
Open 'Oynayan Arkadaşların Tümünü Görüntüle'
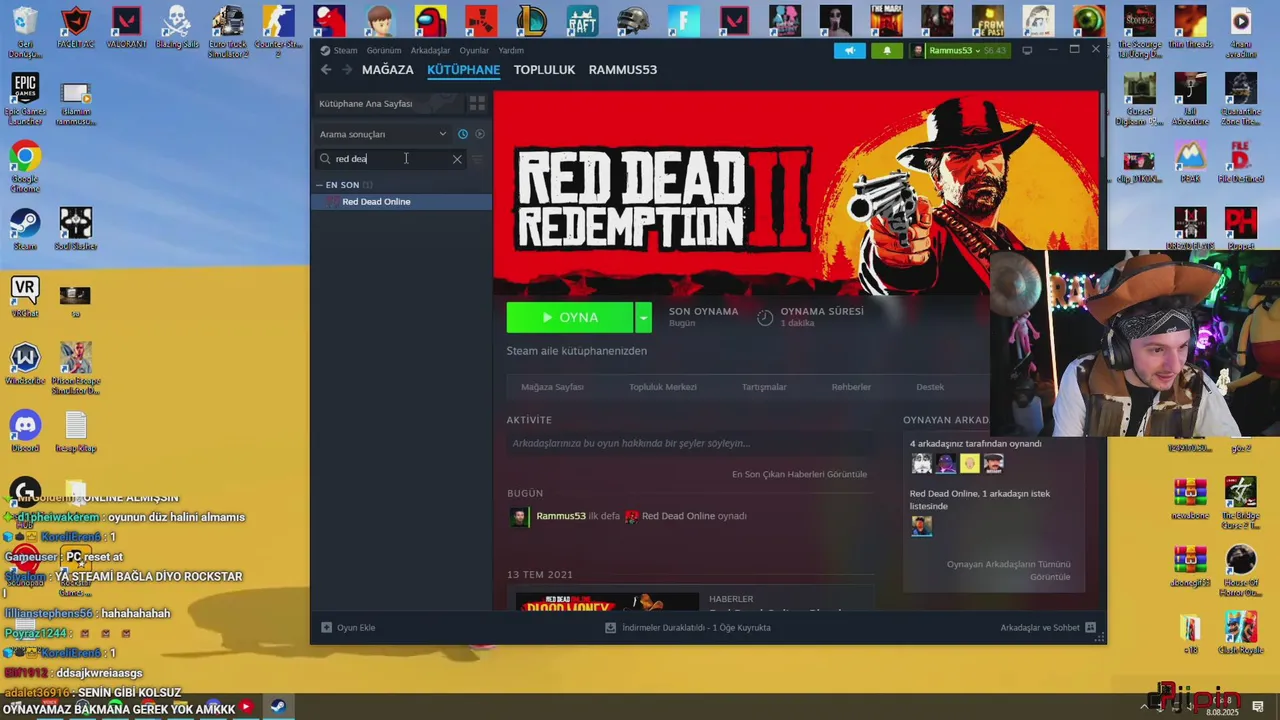coord(1008,570)
